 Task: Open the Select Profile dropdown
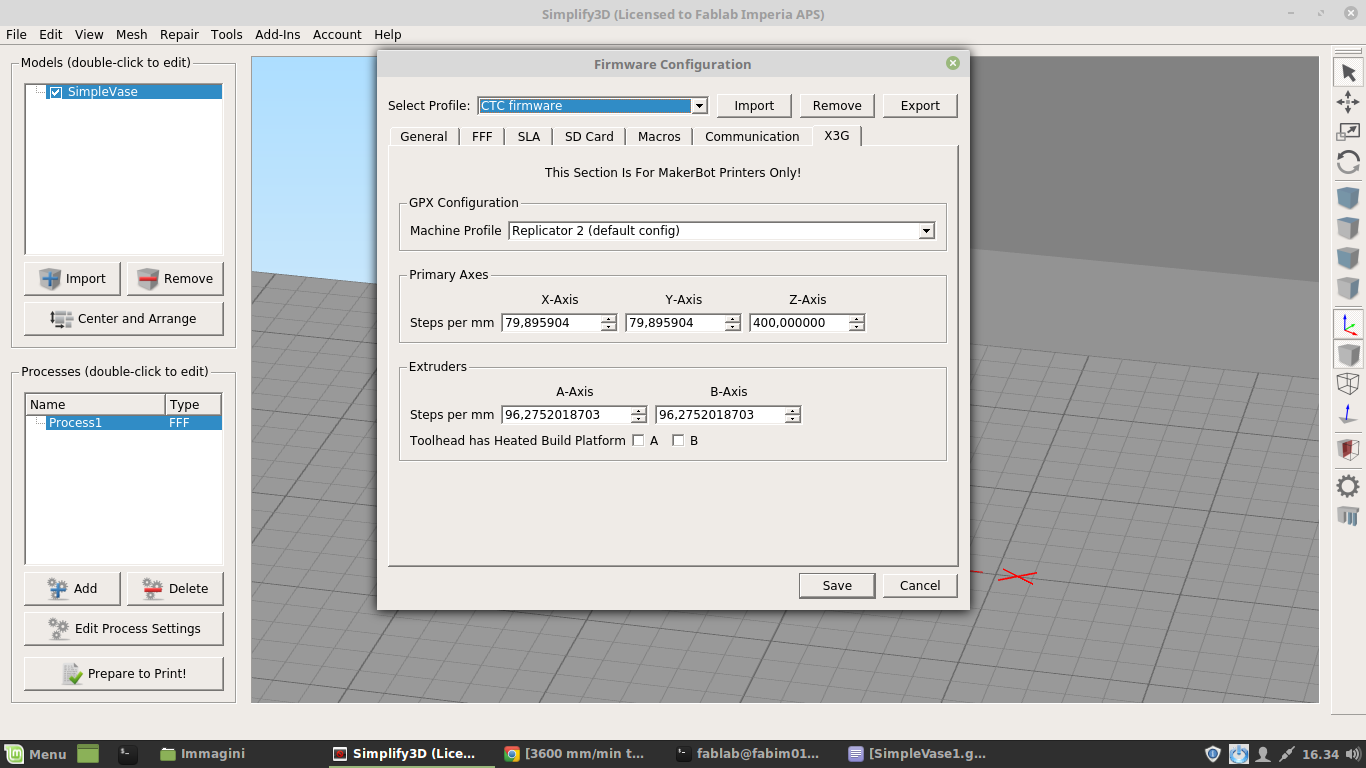593,106
